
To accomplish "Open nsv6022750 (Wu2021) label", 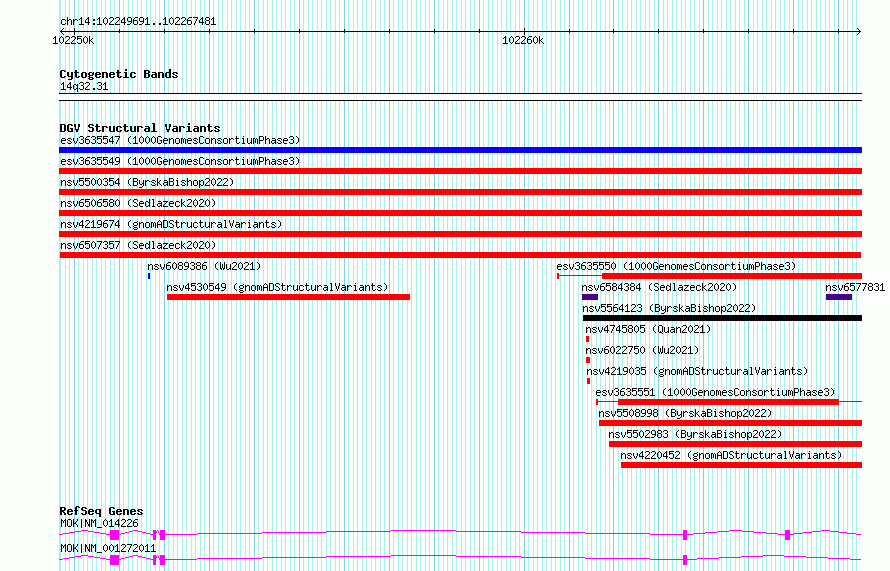I will click(x=643, y=350).
